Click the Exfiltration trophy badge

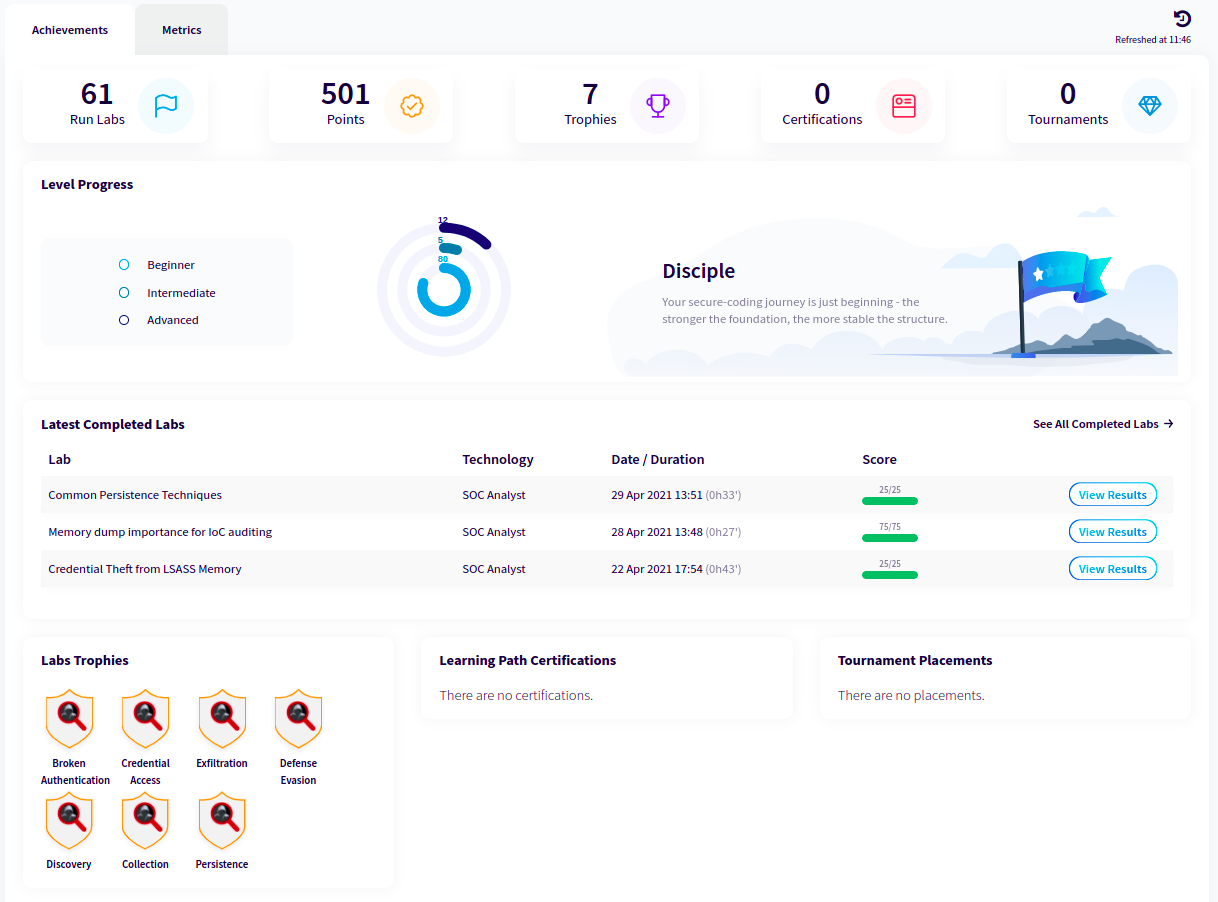coord(221,719)
